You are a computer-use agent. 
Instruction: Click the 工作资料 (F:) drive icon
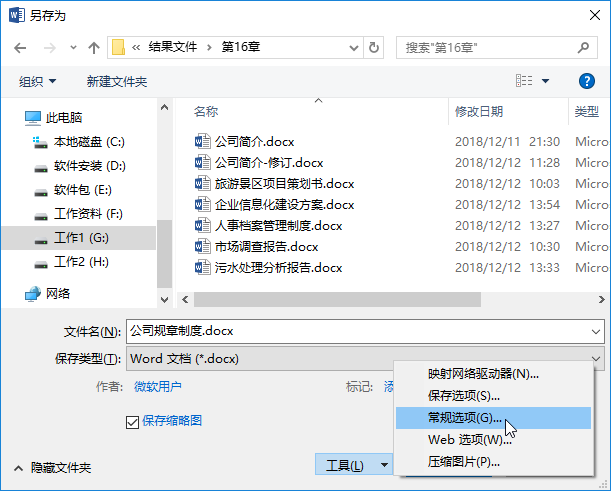pos(41,216)
